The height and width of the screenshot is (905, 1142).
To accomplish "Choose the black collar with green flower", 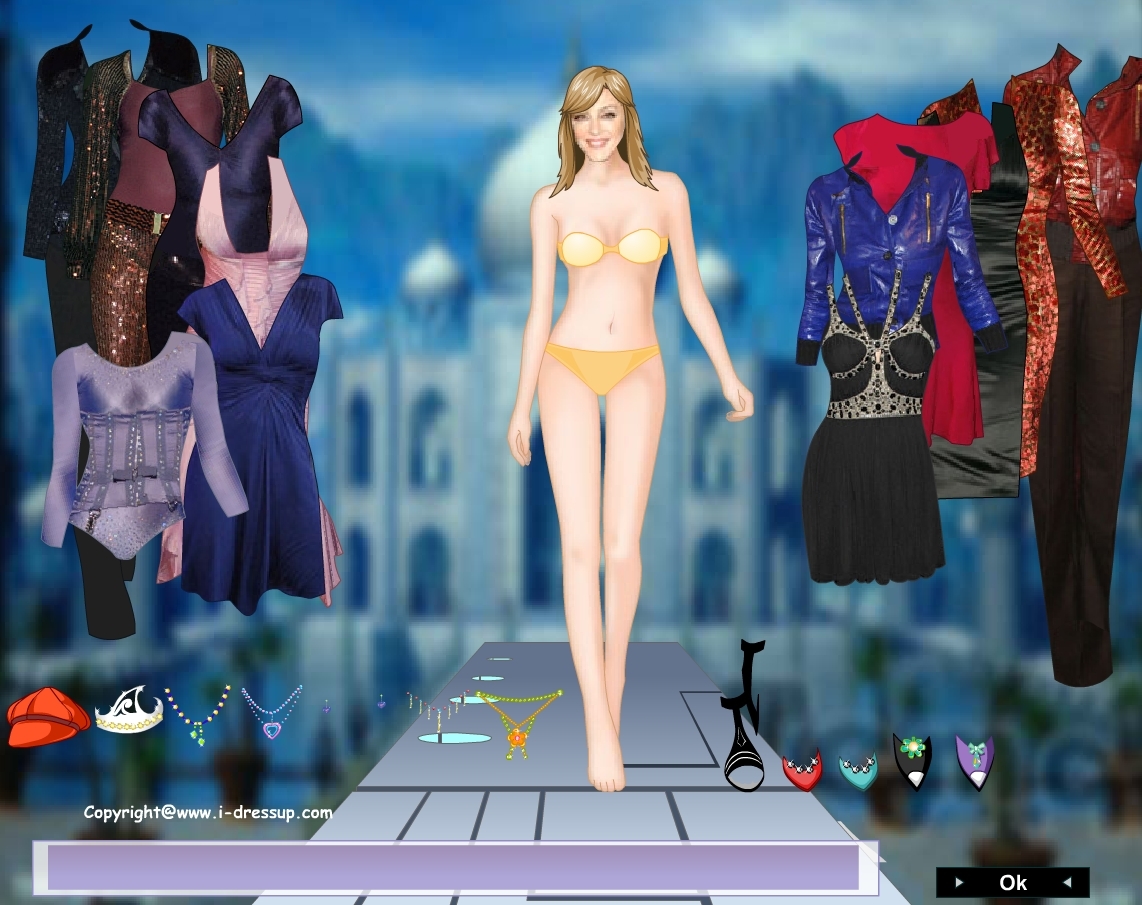I will coord(913,761).
